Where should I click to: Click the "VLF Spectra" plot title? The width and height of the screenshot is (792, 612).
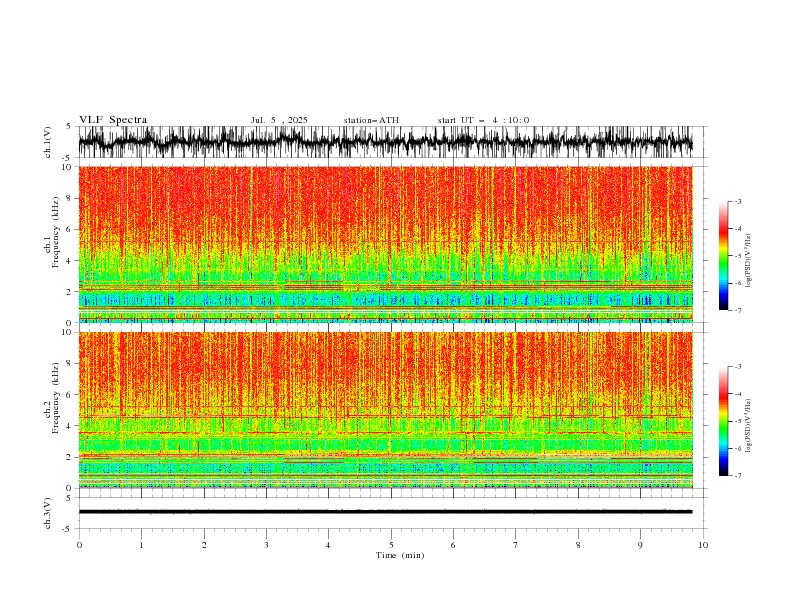[x=113, y=120]
